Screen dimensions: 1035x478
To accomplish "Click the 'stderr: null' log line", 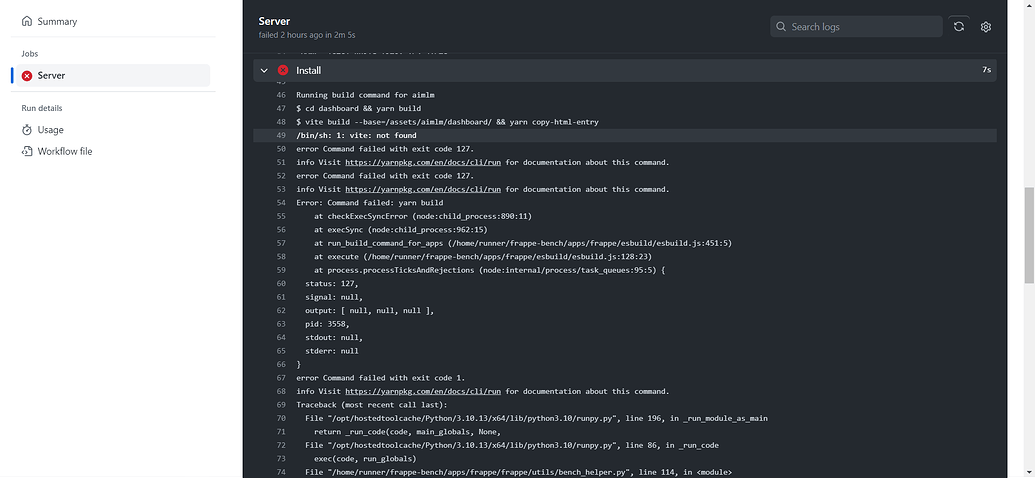I will (331, 351).
